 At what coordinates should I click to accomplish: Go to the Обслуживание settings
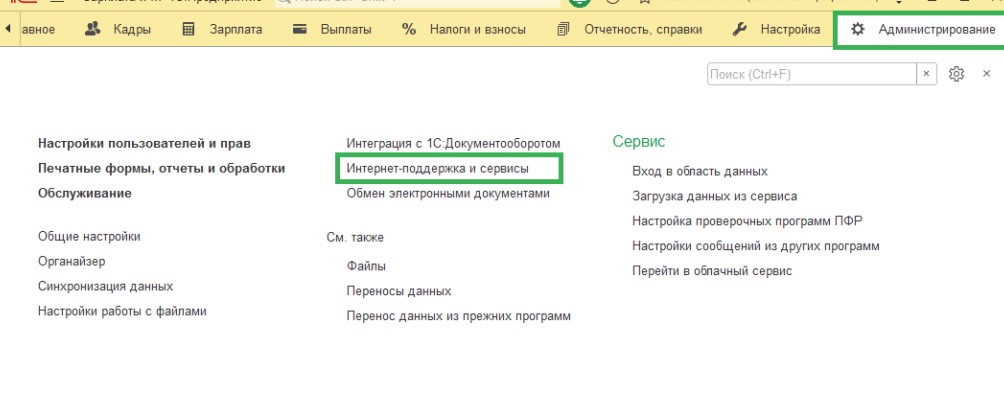[85, 193]
